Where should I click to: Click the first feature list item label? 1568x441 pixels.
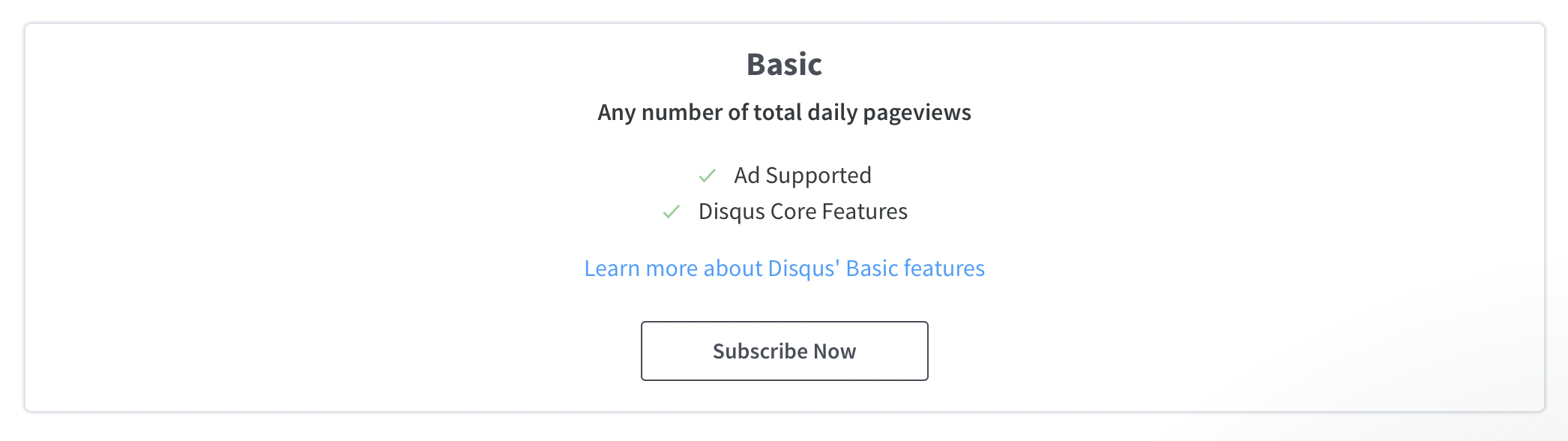[x=802, y=175]
